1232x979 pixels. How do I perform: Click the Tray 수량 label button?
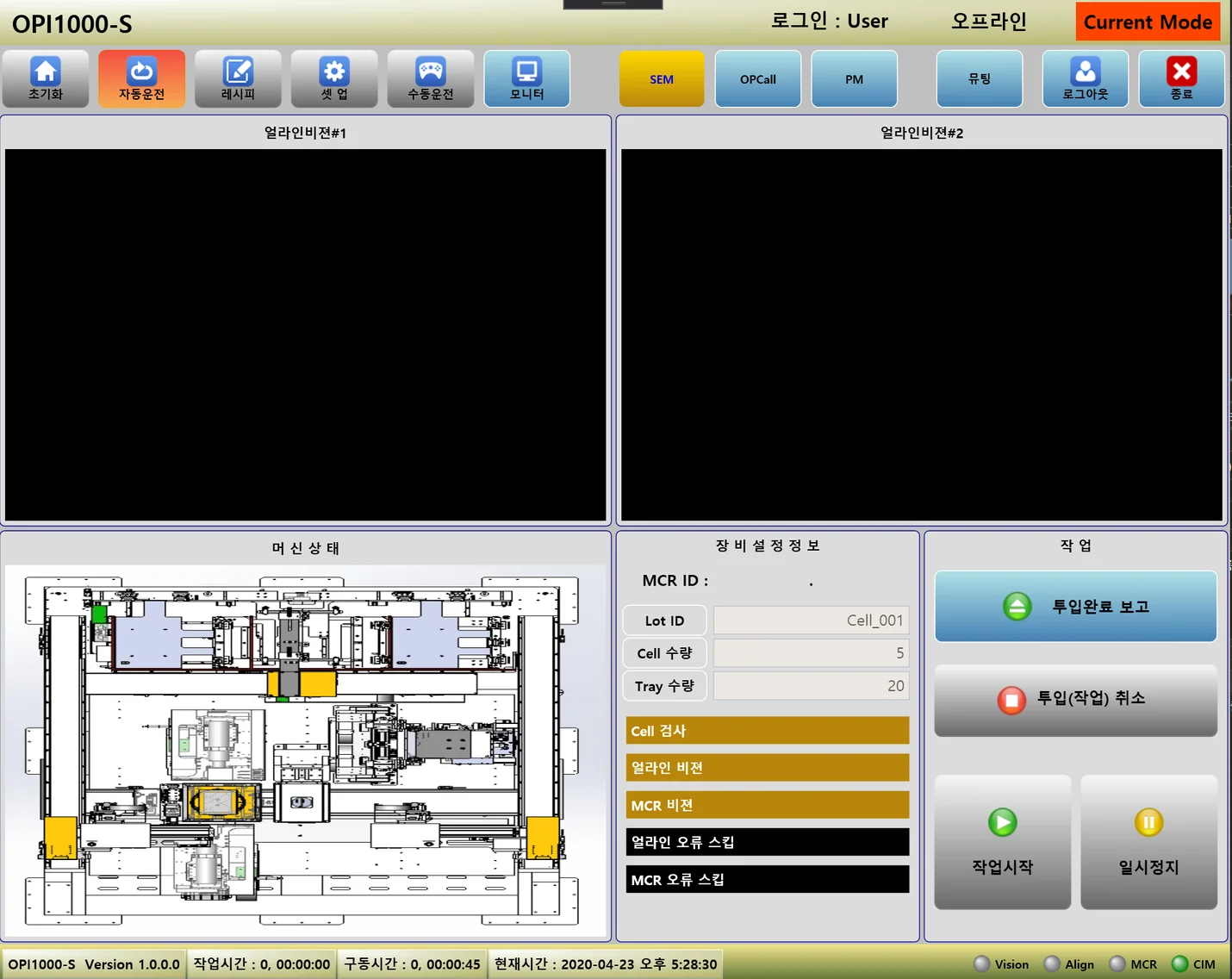coord(664,686)
